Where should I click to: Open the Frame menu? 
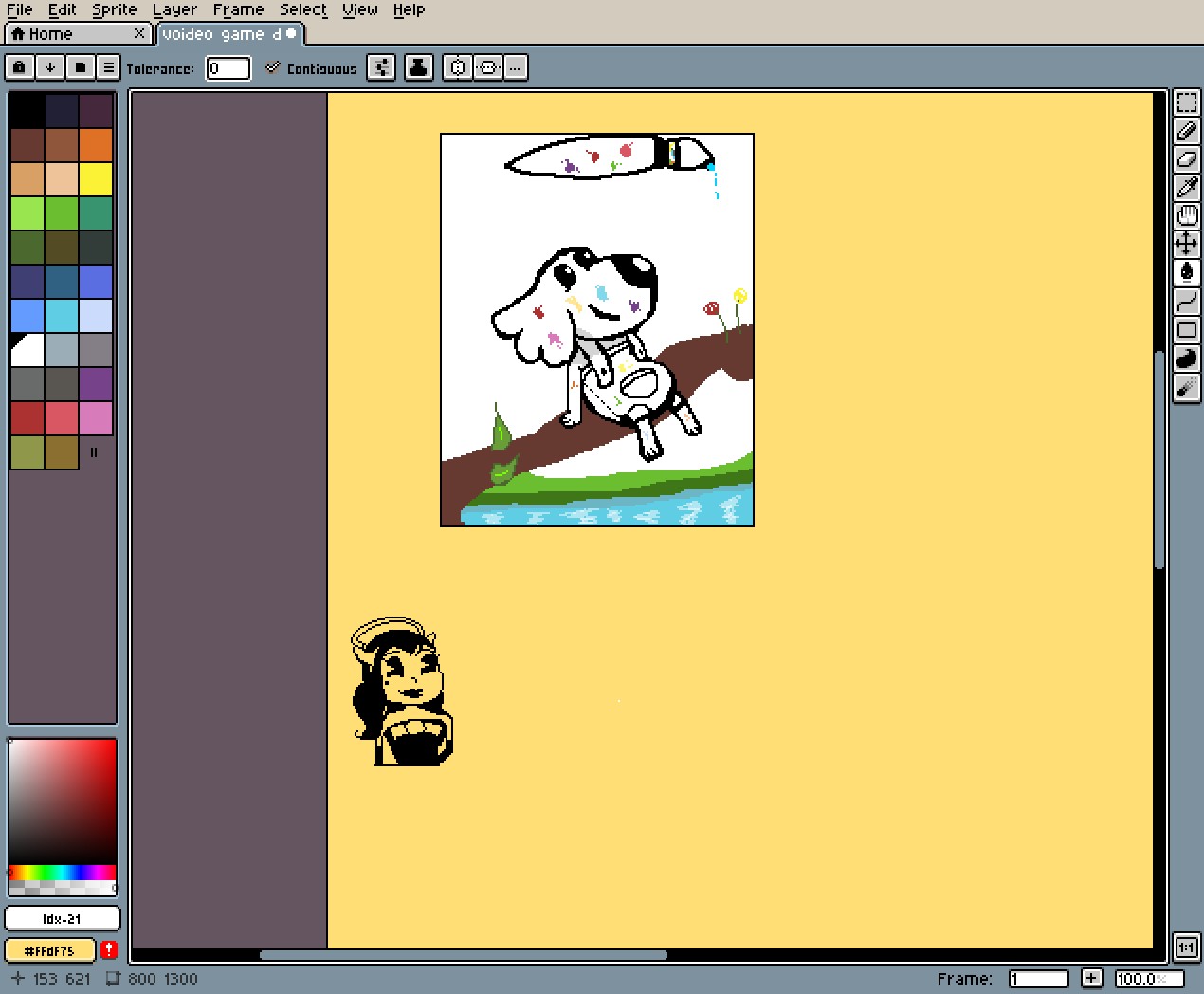pyautogui.click(x=238, y=9)
